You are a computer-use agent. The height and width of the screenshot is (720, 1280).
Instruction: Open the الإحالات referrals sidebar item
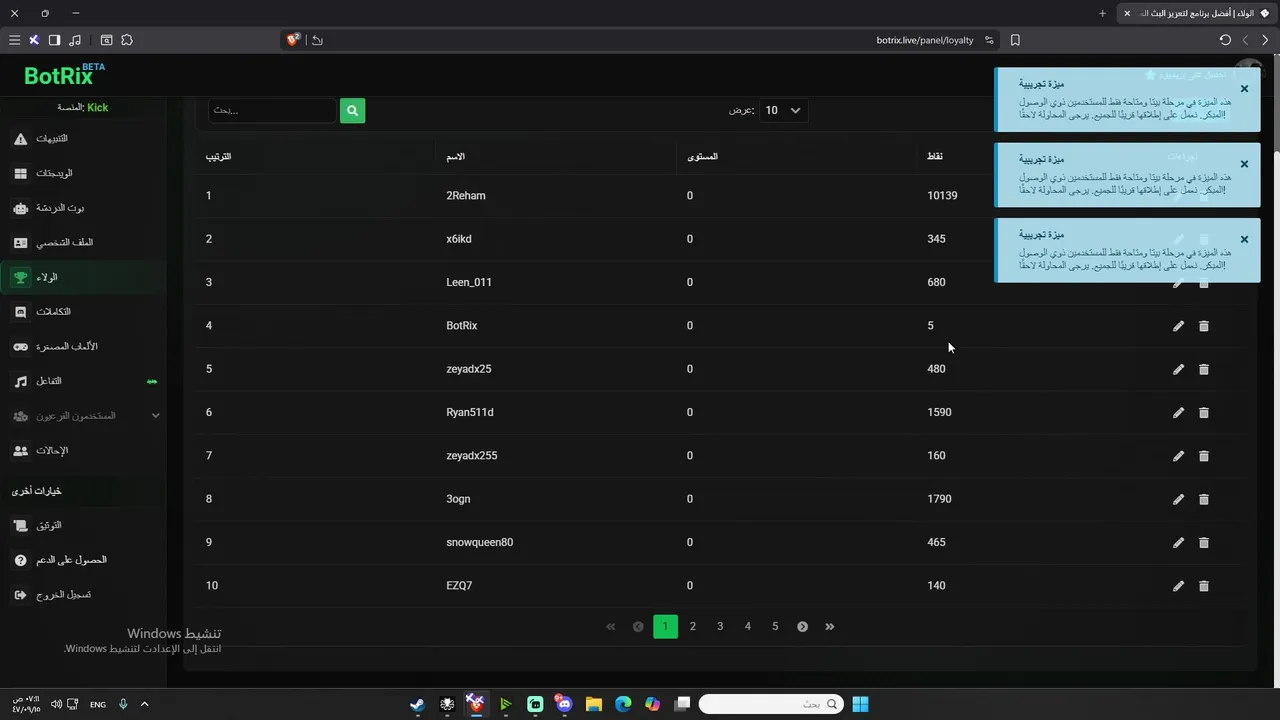84,450
